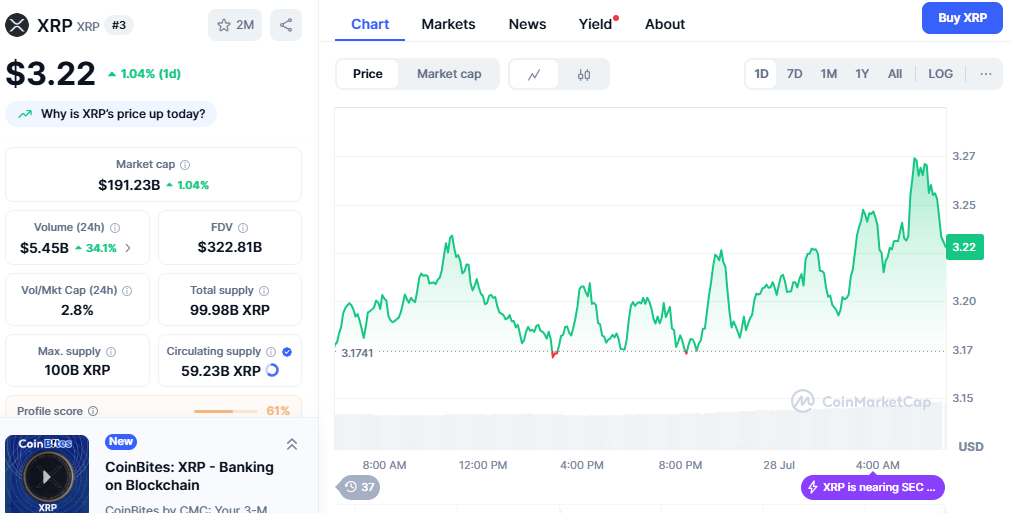Select the Price toggle
Viewport: 1011px width, 513px height.
(x=368, y=74)
